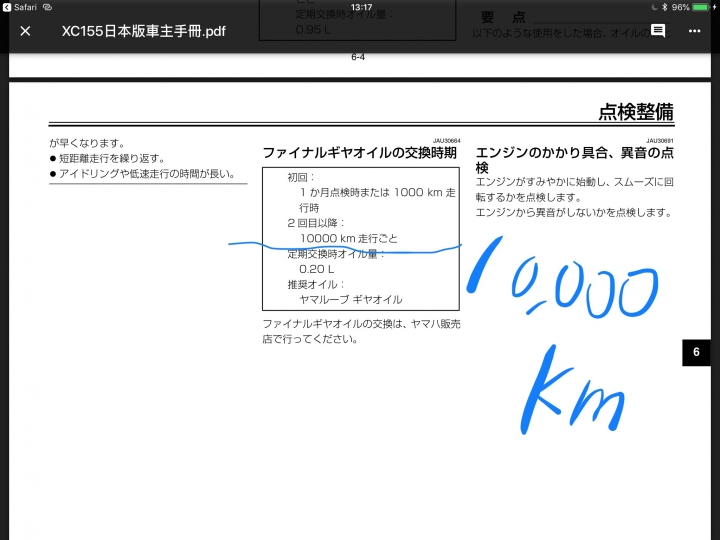Select the label 推奨オイル:
This screenshot has width=720, height=540.
click(316, 285)
